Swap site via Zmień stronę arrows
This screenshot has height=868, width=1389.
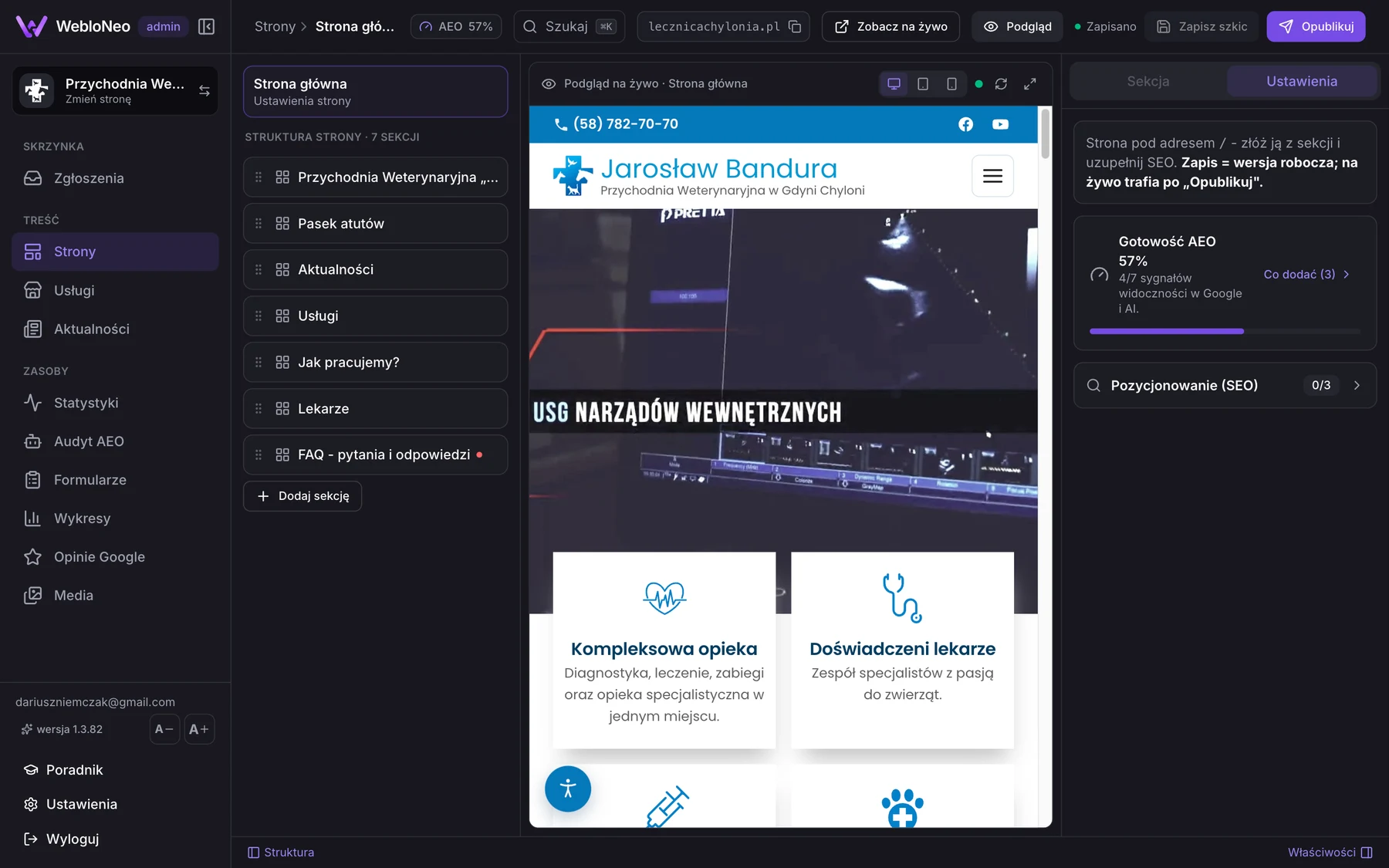(204, 90)
